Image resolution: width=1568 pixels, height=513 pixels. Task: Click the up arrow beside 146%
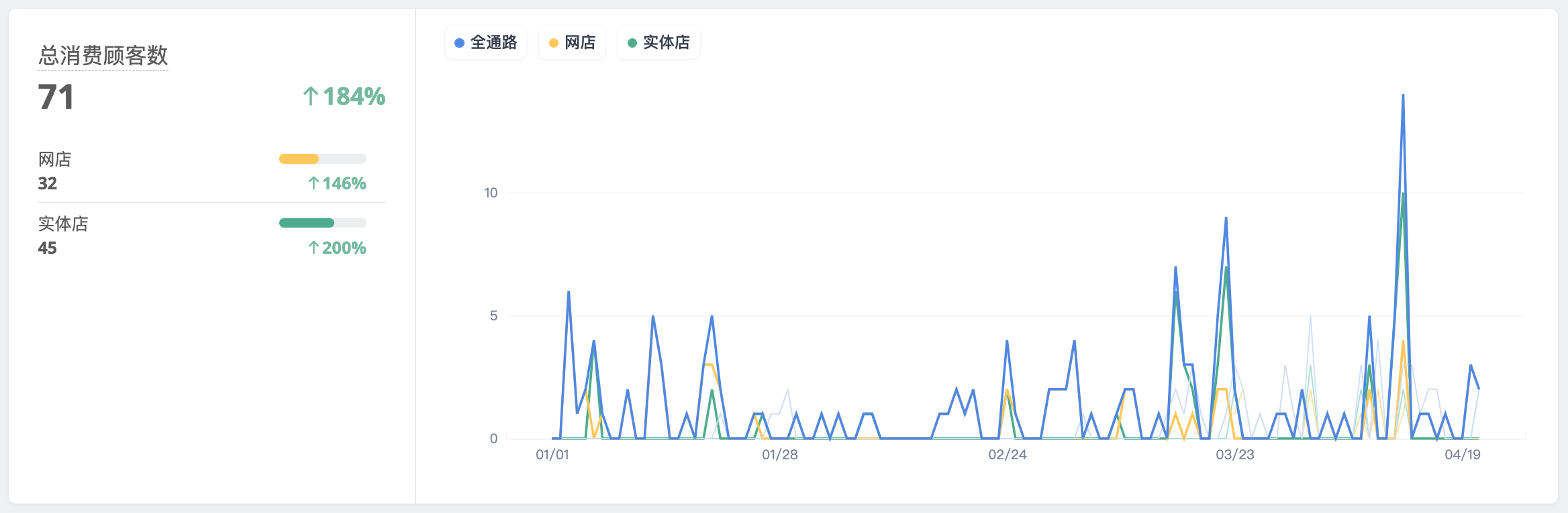[x=313, y=183]
